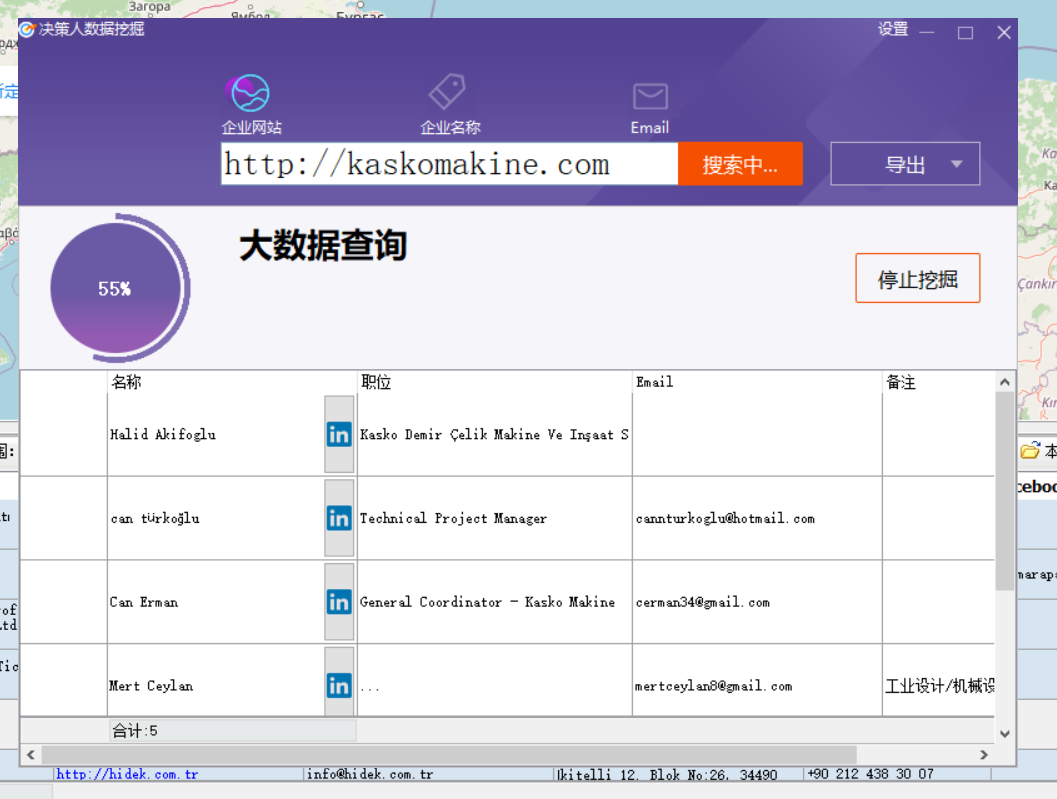Image resolution: width=1057 pixels, height=799 pixels.
Task: Click the folder icon in background window
Action: coord(1030,450)
